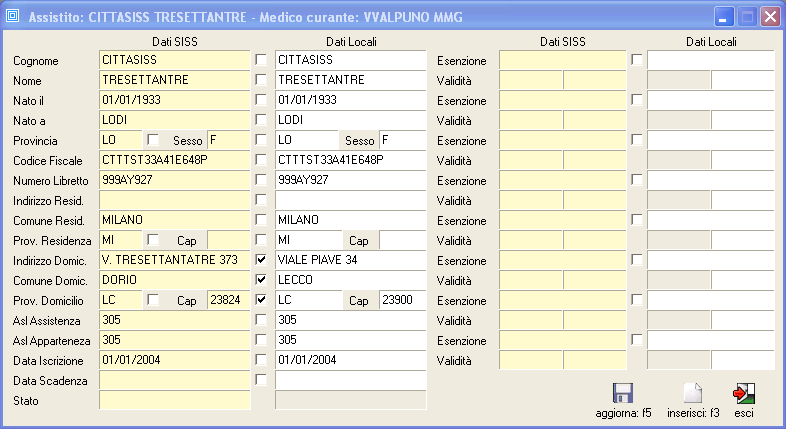Click local Comune Domic. field LECCO
This screenshot has height=429, width=786.
[350, 280]
